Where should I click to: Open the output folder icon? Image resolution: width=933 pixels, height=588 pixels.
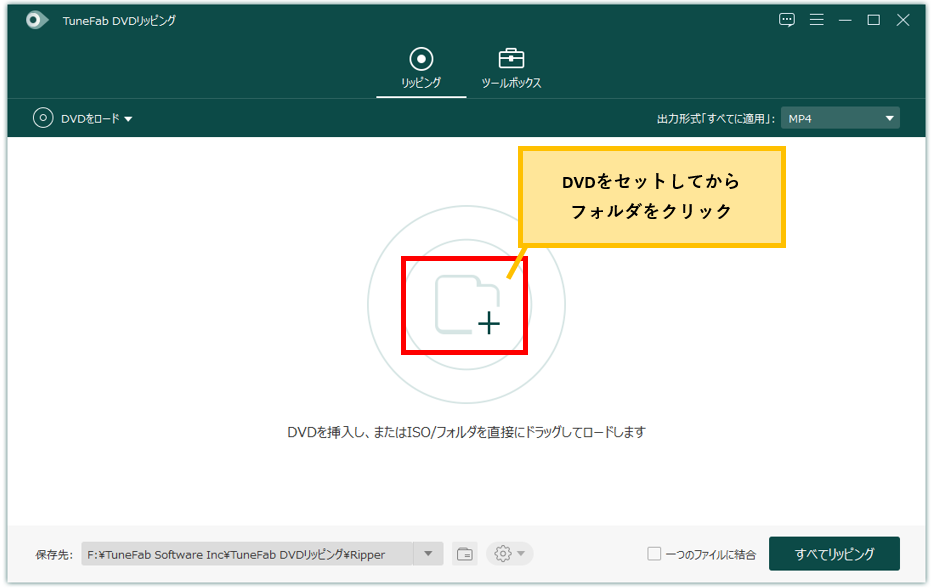click(x=465, y=555)
